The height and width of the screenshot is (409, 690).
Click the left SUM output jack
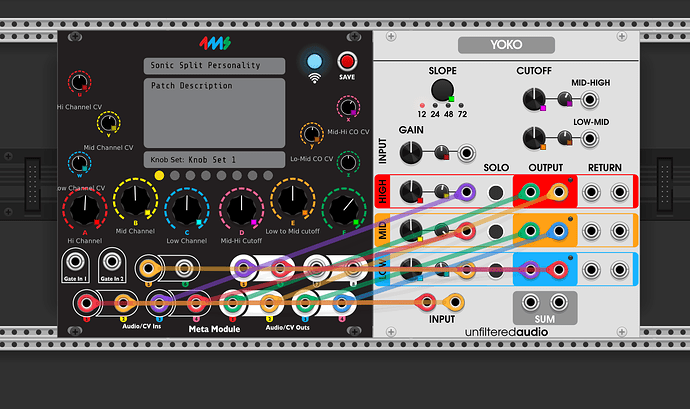(x=530, y=302)
